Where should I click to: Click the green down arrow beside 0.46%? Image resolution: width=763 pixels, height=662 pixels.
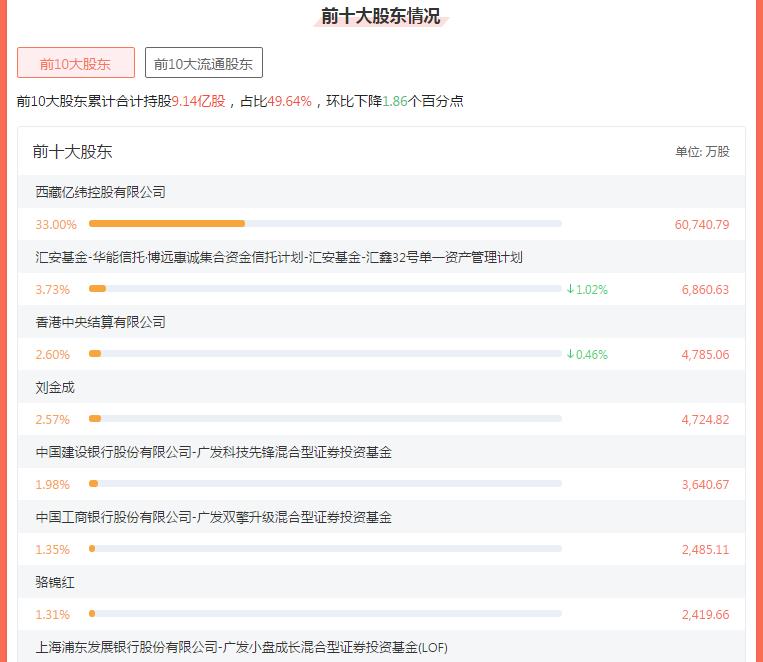570,354
